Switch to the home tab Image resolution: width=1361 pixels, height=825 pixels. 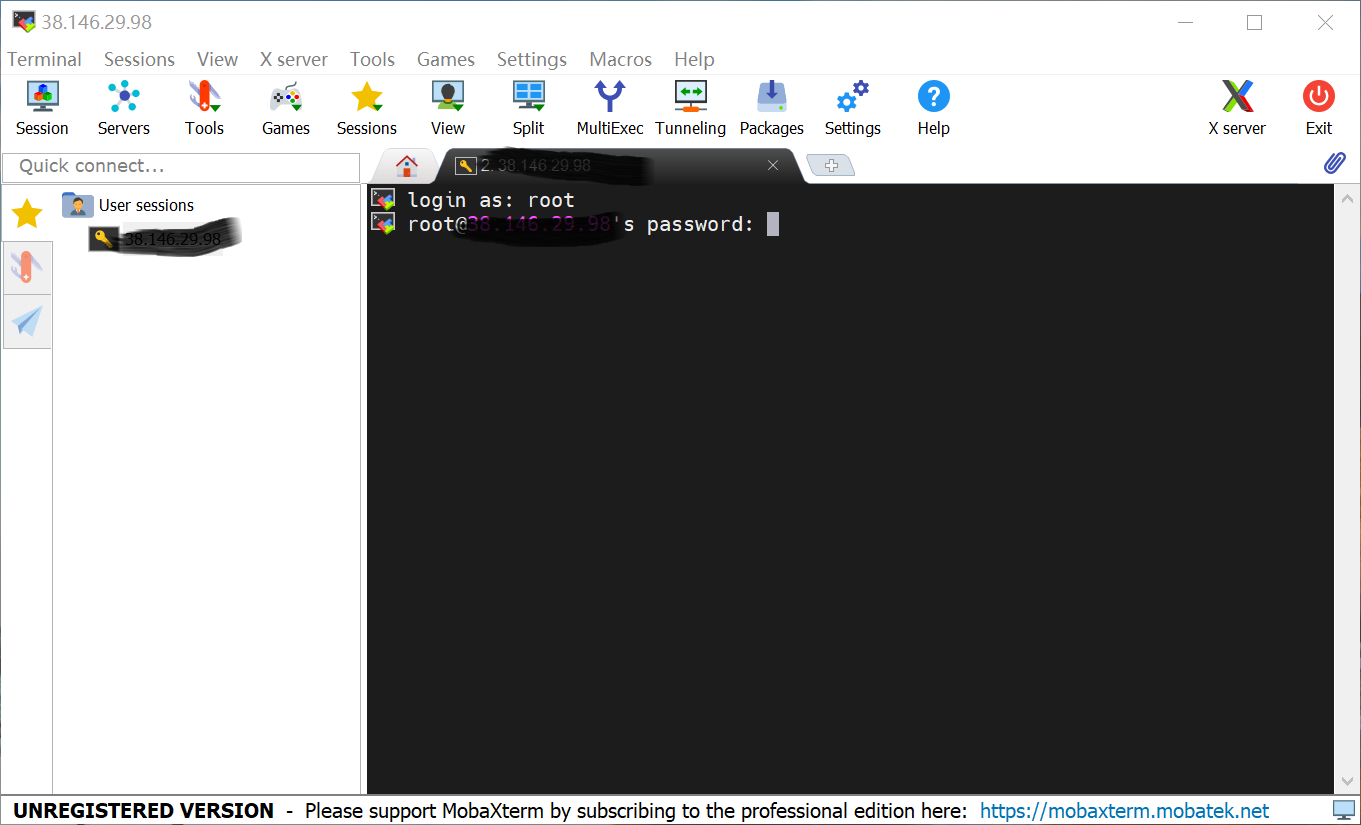click(x=406, y=166)
